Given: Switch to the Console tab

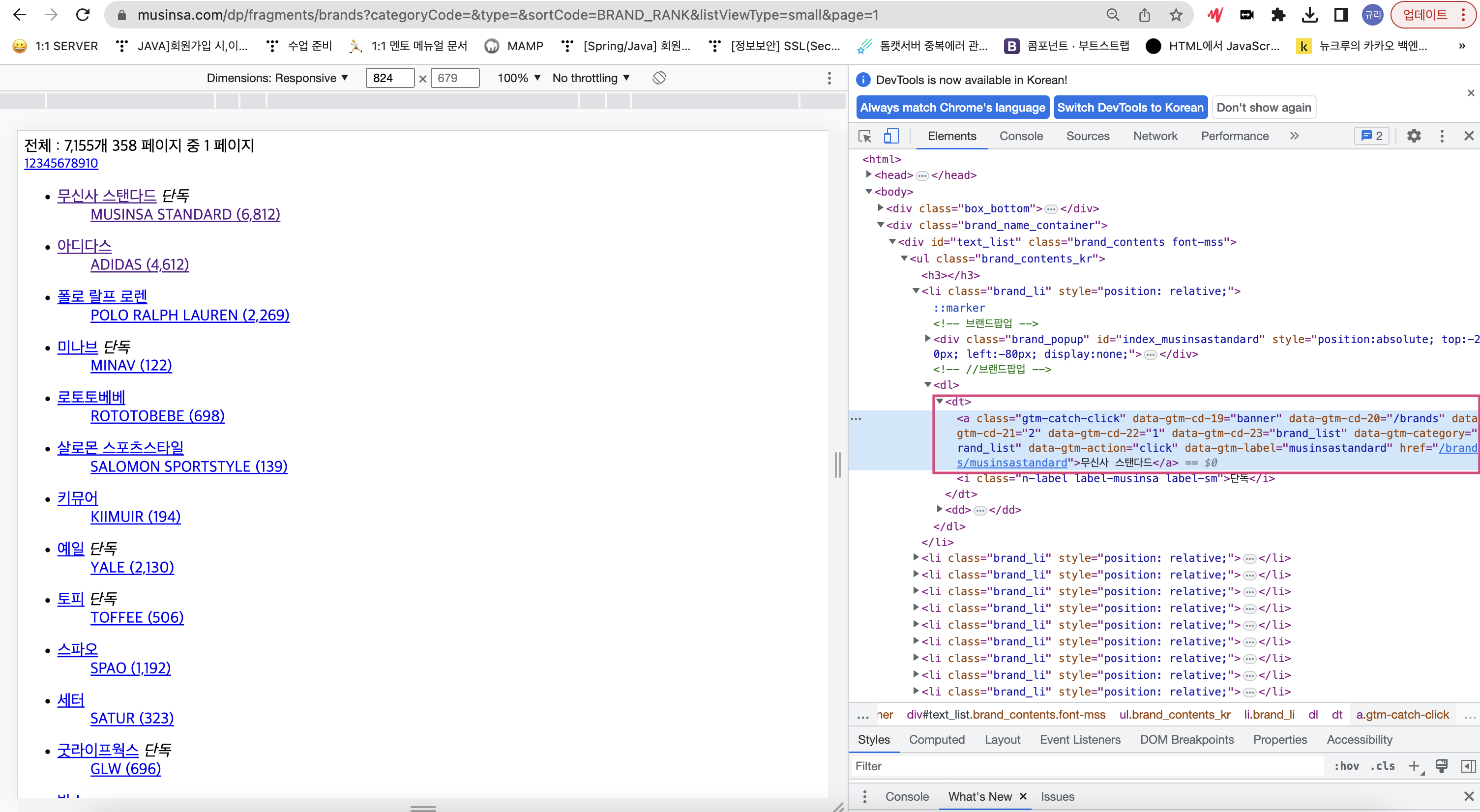Looking at the screenshot, I should point(1021,136).
